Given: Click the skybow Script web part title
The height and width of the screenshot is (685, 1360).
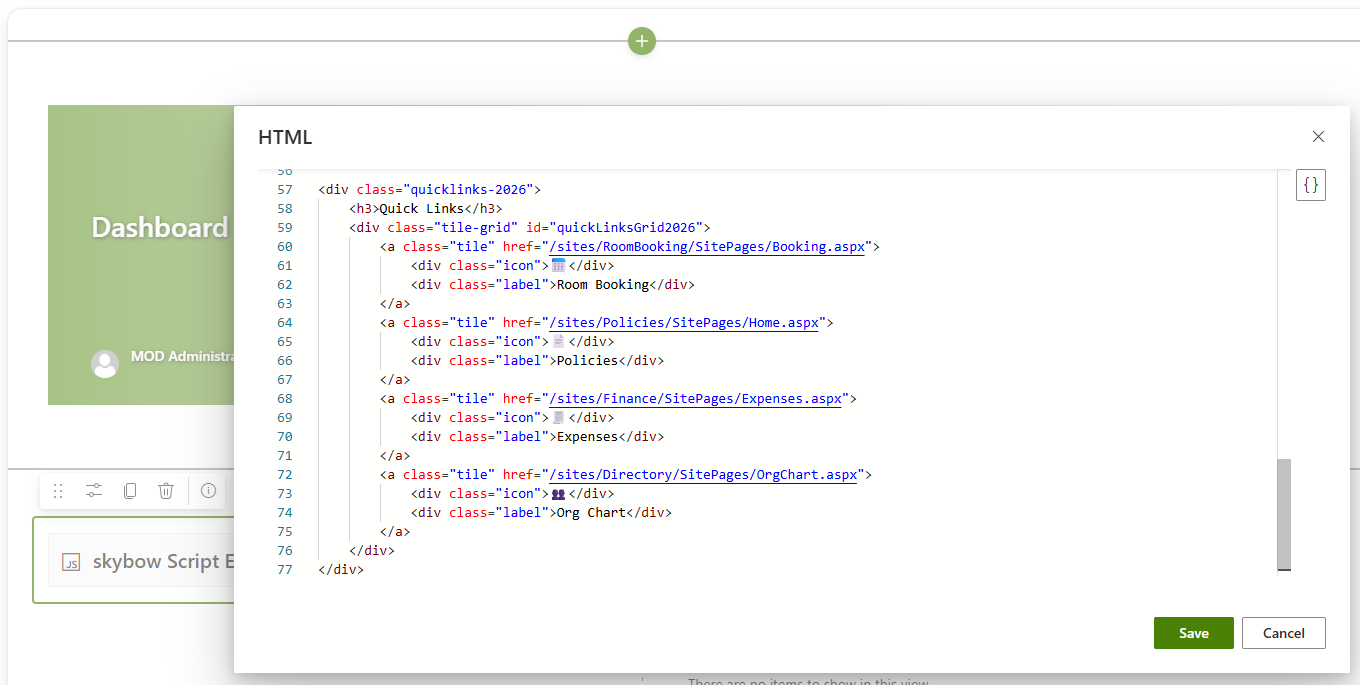Looking at the screenshot, I should coord(163,562).
